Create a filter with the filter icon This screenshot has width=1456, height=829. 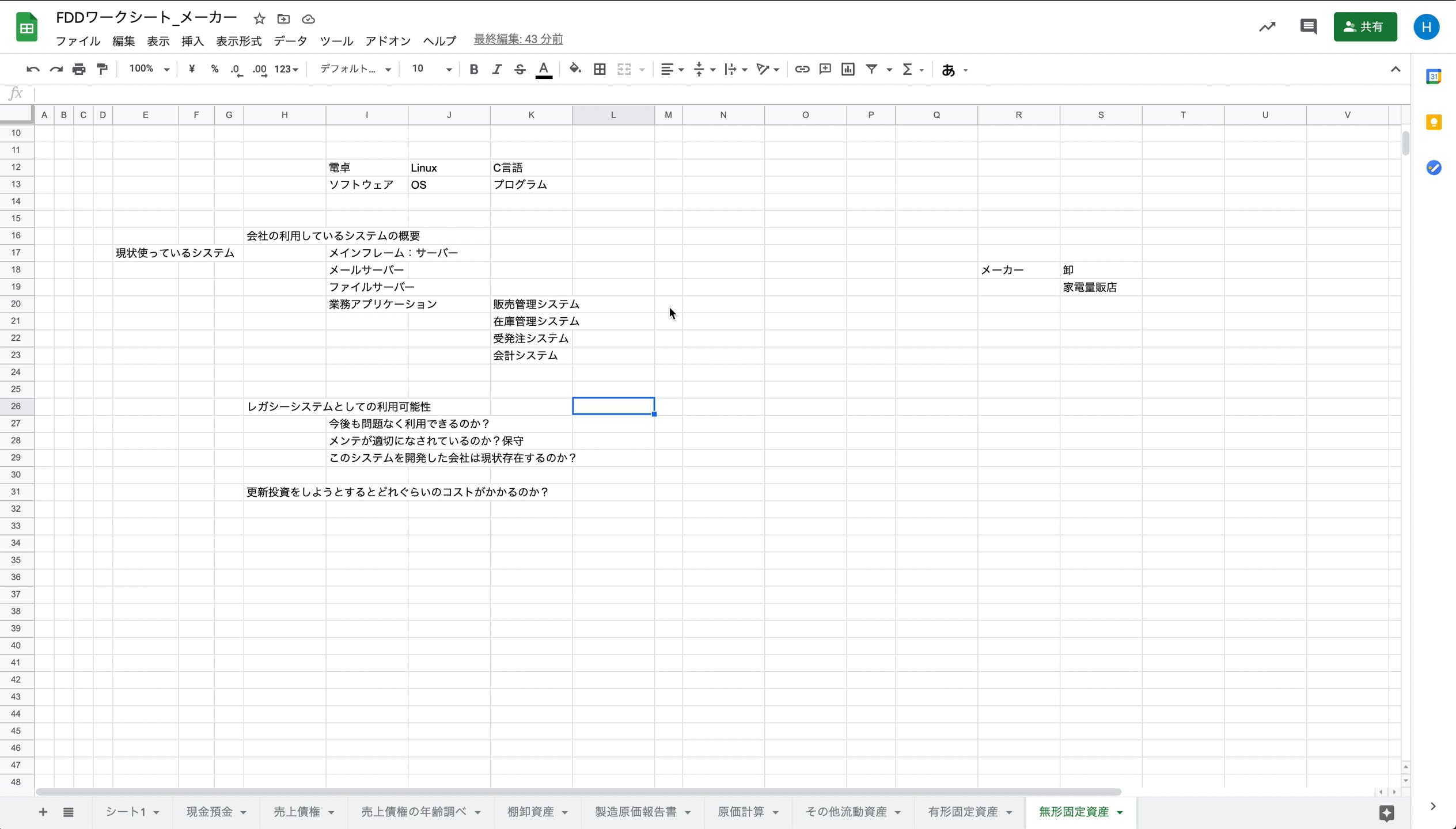[x=871, y=69]
